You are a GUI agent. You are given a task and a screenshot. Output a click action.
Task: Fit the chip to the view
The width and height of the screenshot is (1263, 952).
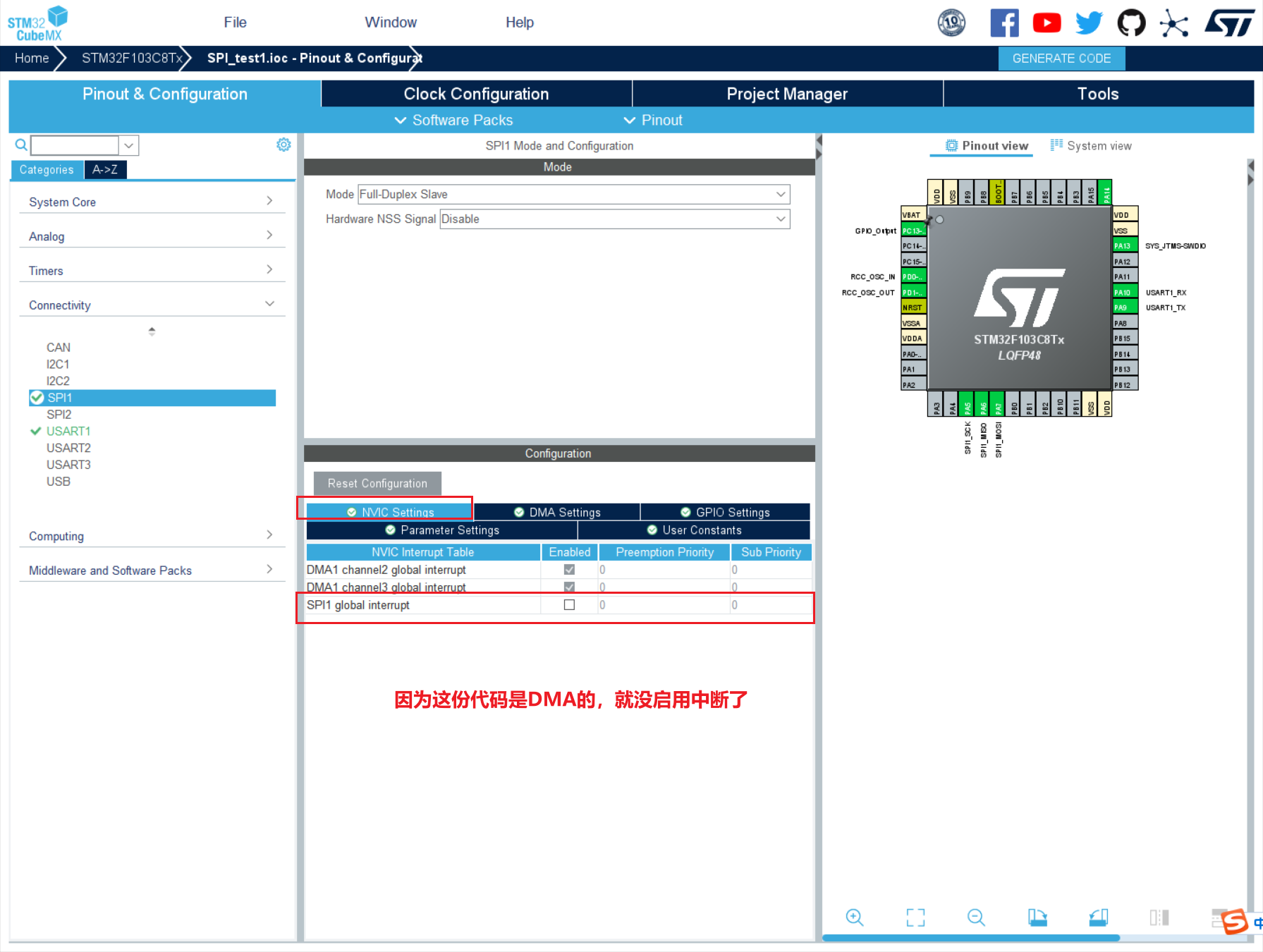click(915, 917)
